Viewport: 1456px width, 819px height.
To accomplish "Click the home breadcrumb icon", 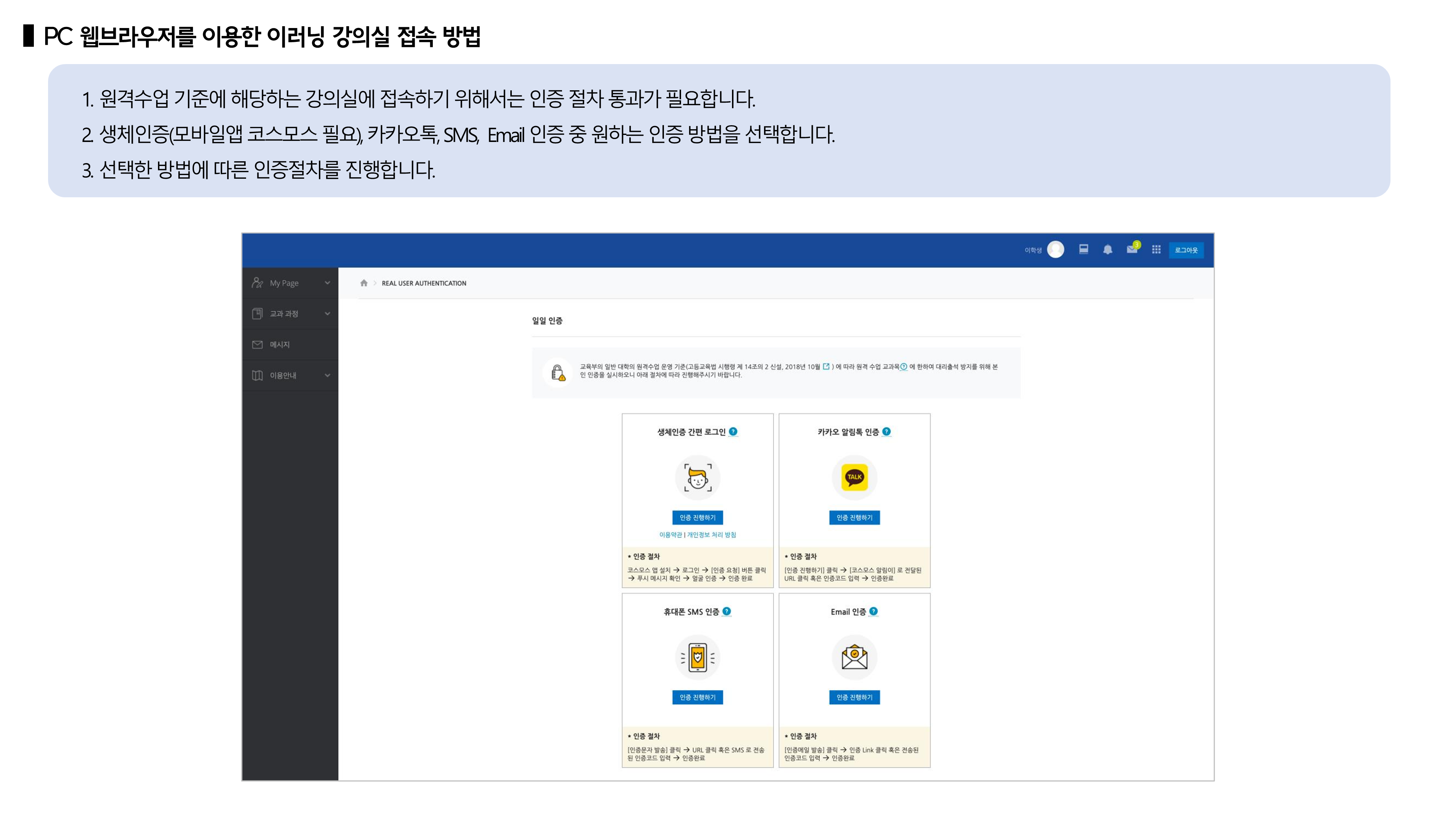I will [x=363, y=283].
